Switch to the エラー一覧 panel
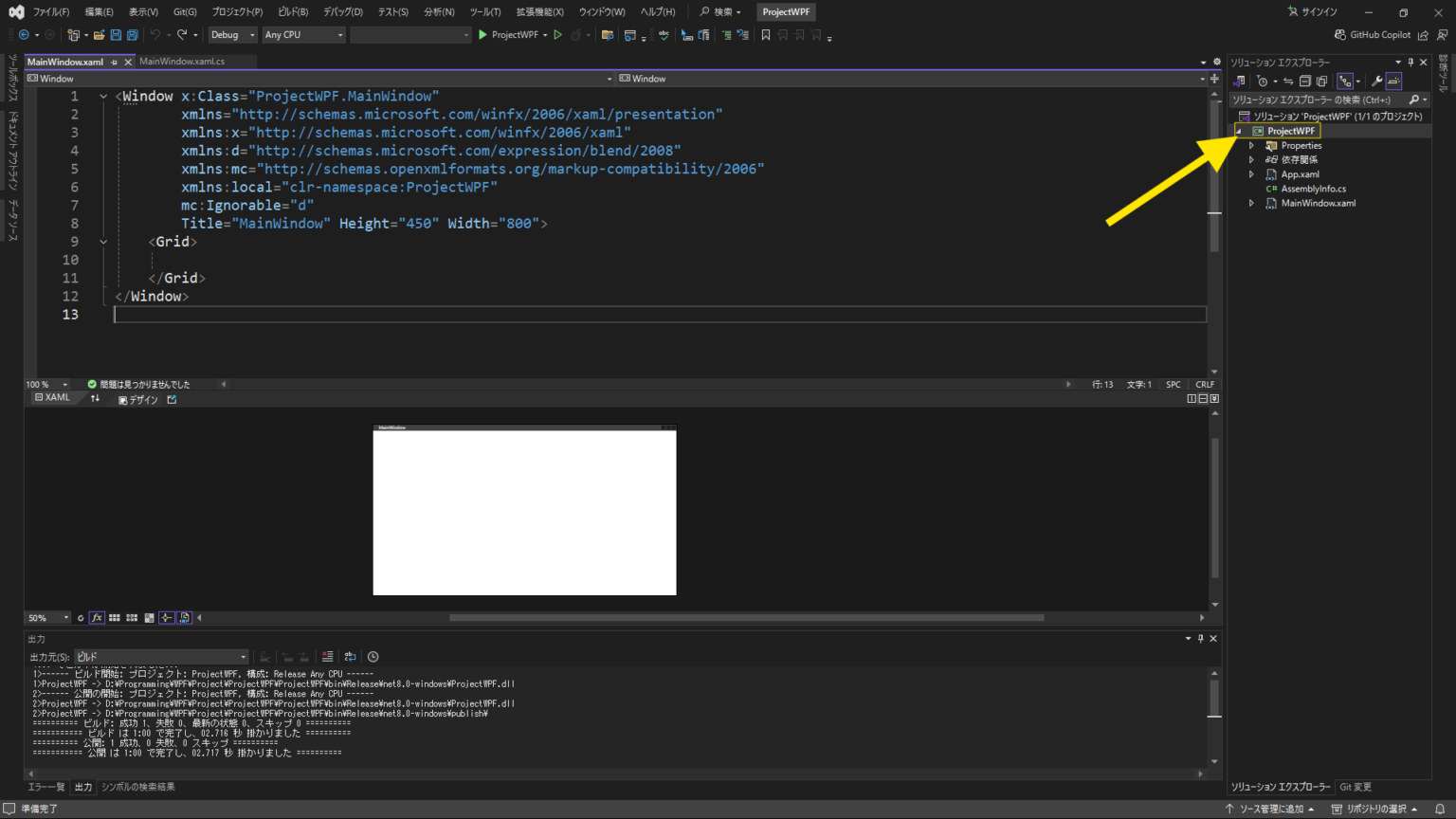This screenshot has height=819, width=1456. point(45,786)
